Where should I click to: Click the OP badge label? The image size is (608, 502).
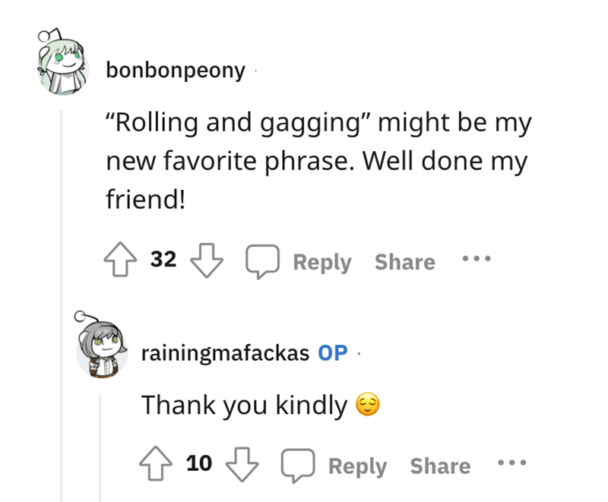point(332,353)
